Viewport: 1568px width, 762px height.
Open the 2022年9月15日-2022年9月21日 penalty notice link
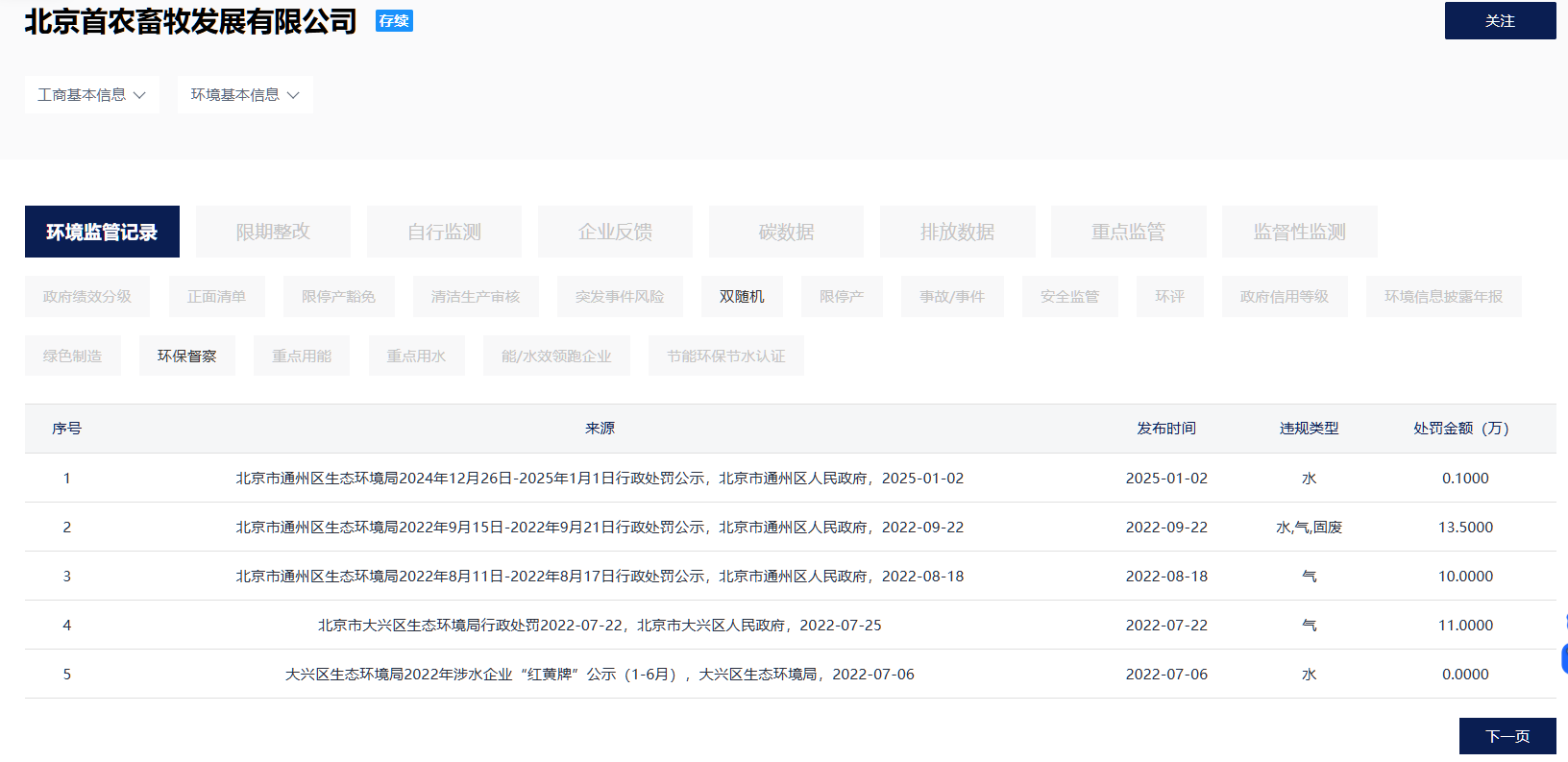(x=600, y=528)
